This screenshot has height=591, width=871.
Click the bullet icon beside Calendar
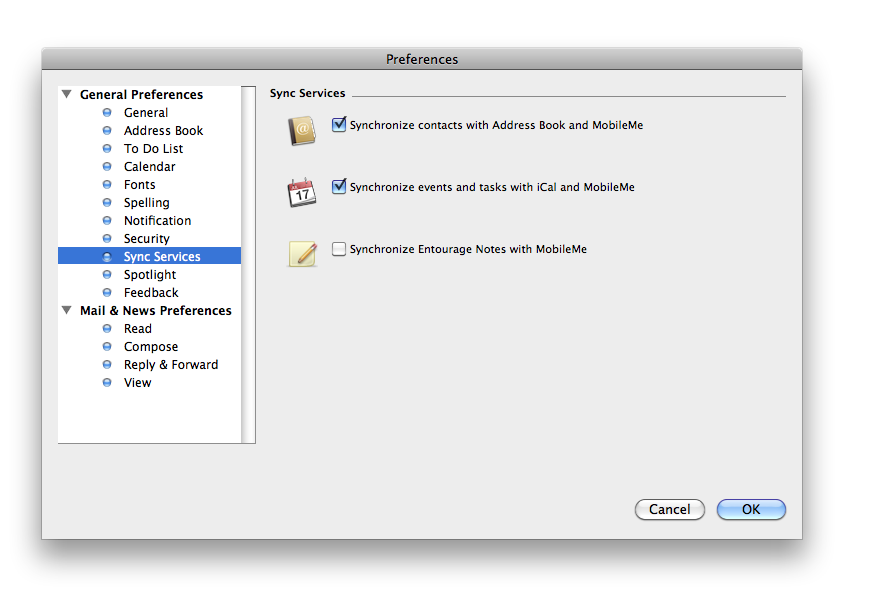pos(107,166)
